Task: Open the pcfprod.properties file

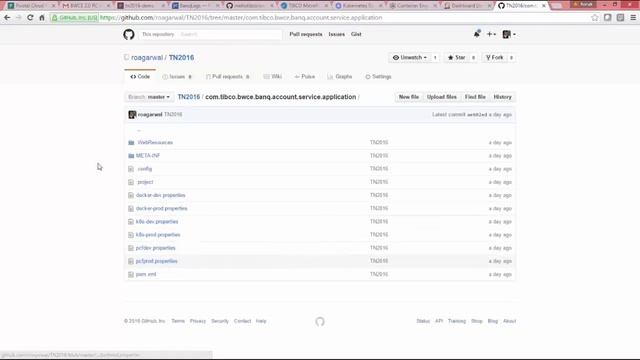Action: click(157, 261)
